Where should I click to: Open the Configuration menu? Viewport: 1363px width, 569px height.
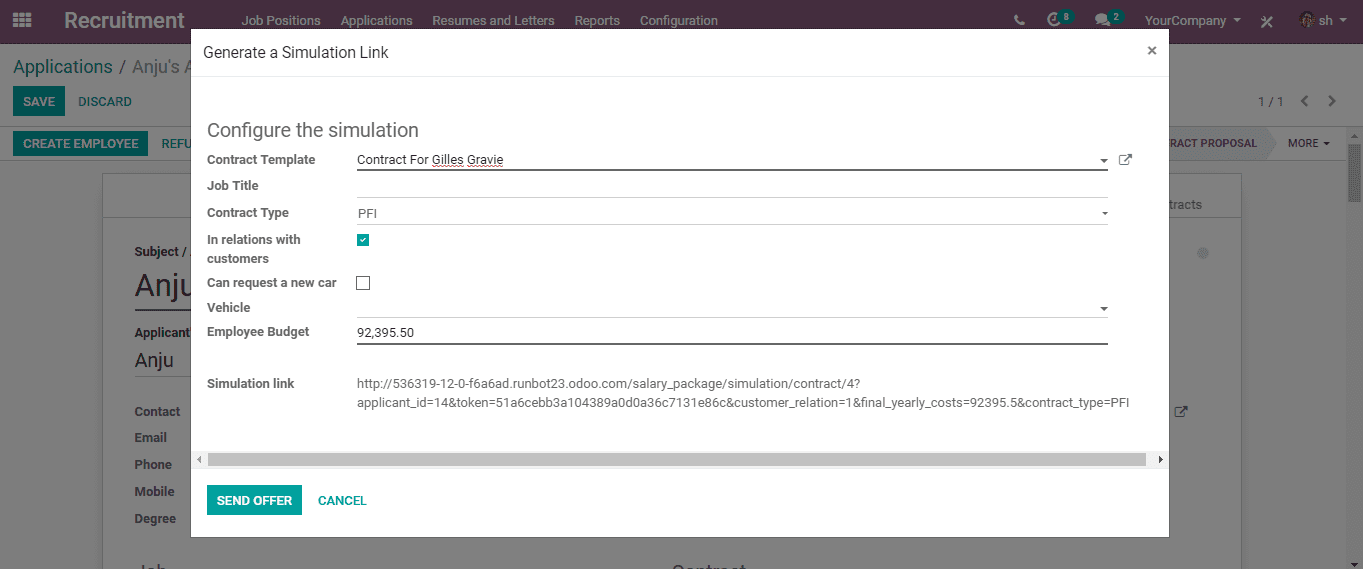[x=679, y=20]
